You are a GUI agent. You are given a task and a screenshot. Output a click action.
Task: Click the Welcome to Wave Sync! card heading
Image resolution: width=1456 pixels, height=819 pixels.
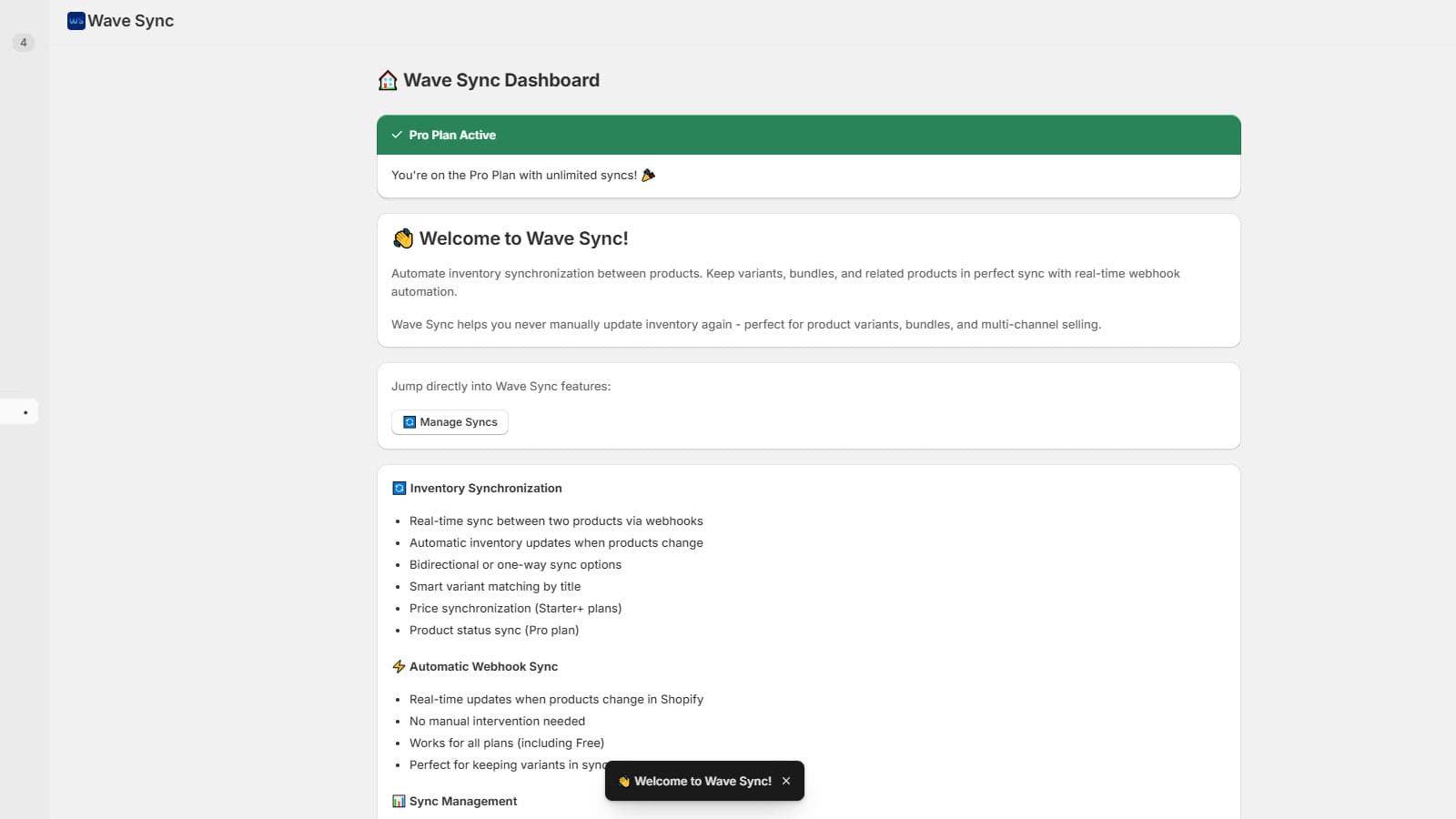pos(524,238)
